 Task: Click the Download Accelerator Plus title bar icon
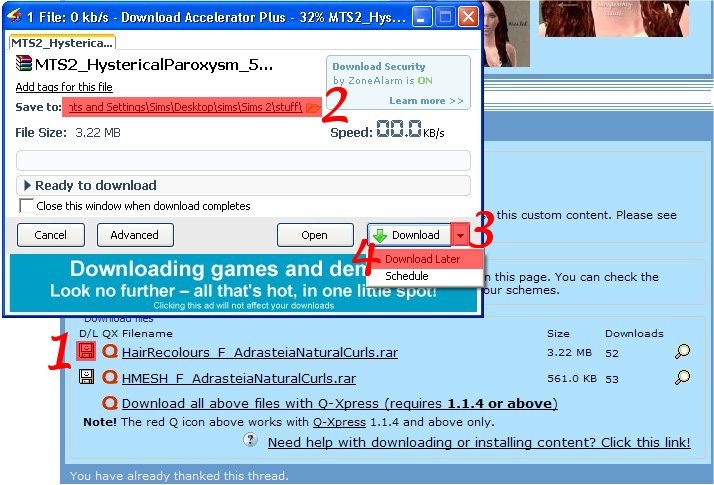pyautogui.click(x=14, y=16)
